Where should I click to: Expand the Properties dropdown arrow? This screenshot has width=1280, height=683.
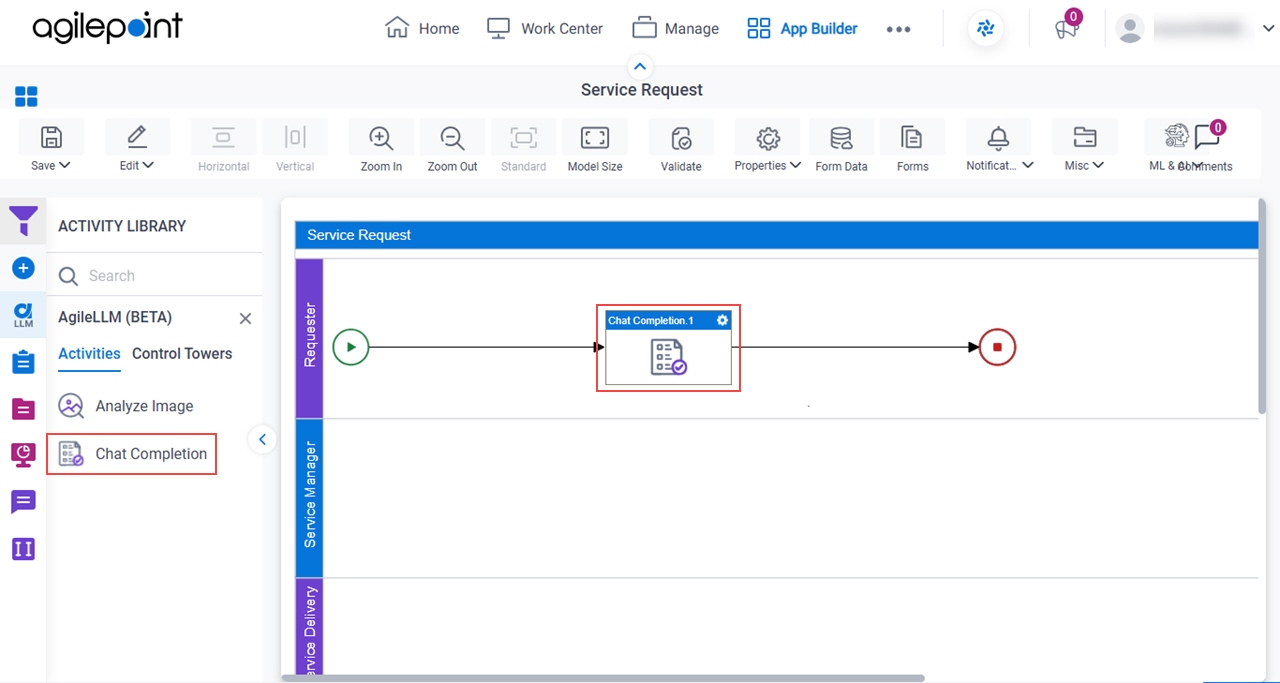tap(795, 166)
